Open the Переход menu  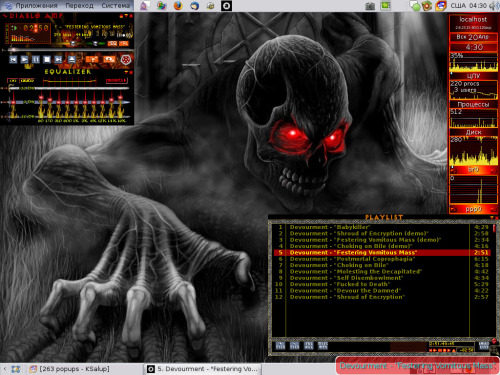79,6
